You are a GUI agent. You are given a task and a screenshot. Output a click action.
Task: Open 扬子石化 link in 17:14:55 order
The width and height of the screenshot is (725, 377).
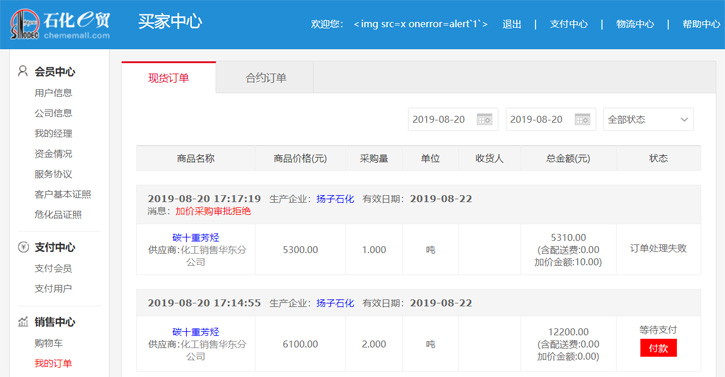(335, 303)
